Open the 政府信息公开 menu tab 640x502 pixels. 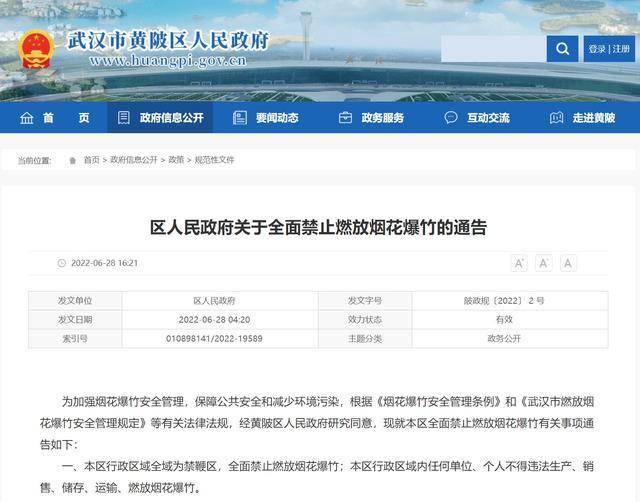pyautogui.click(x=160, y=118)
